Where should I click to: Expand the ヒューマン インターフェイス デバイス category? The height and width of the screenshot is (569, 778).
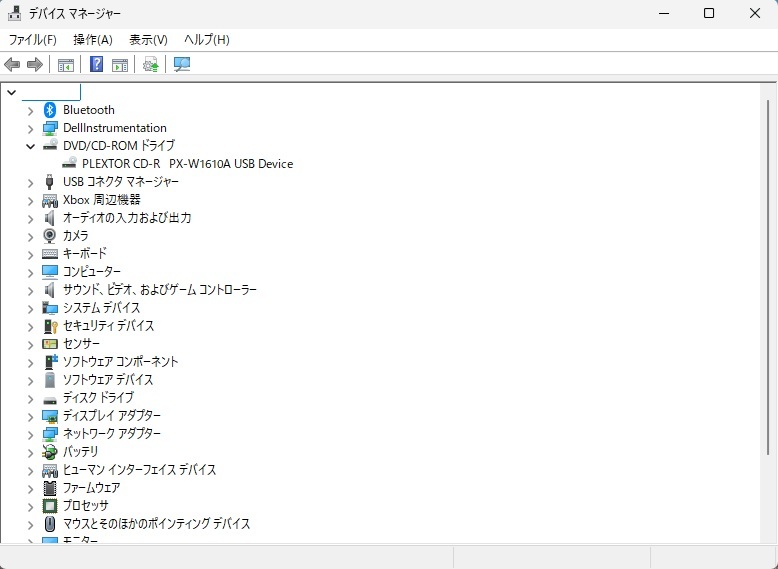[x=30, y=470]
